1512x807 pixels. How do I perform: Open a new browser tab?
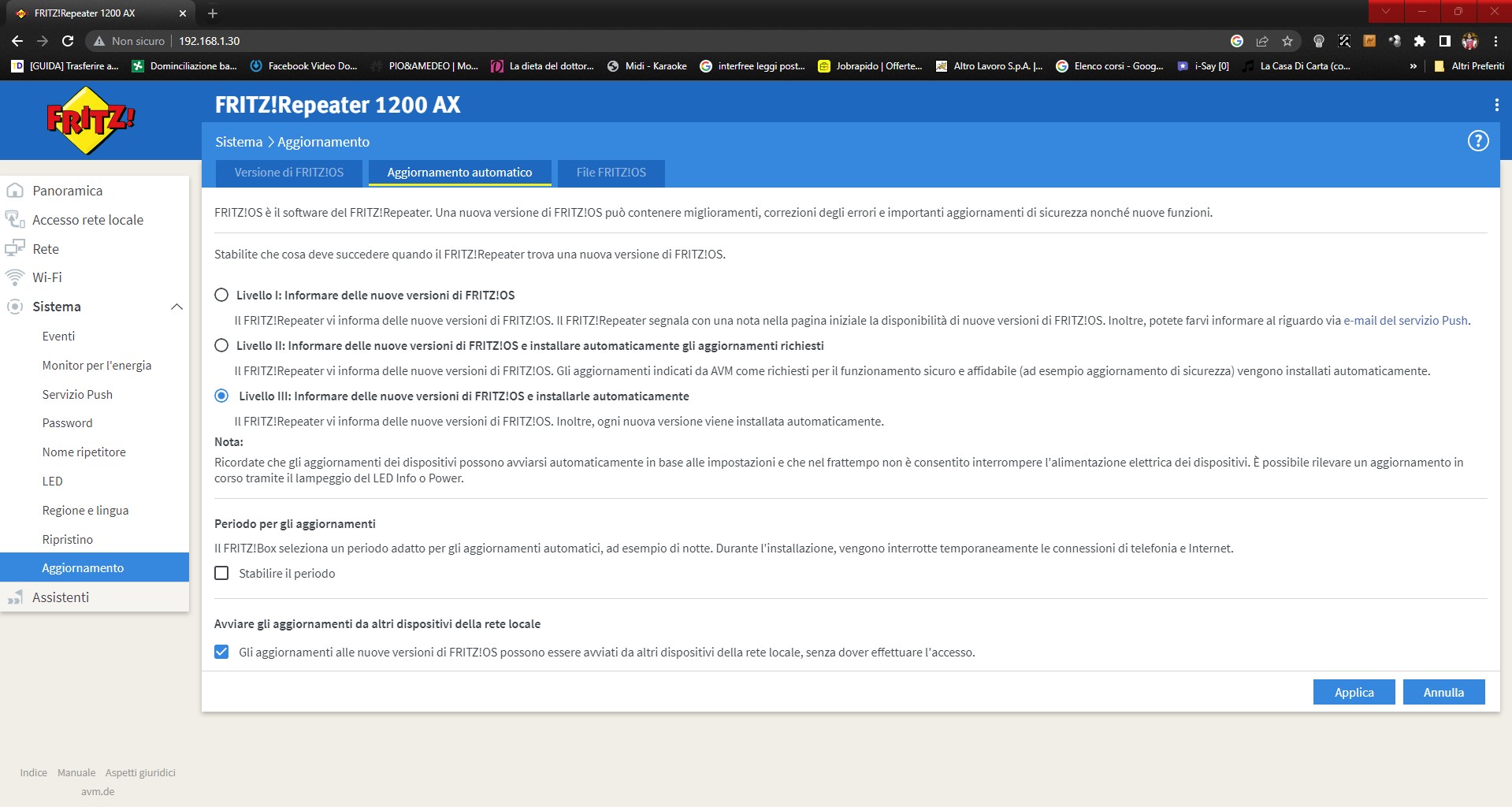[213, 13]
